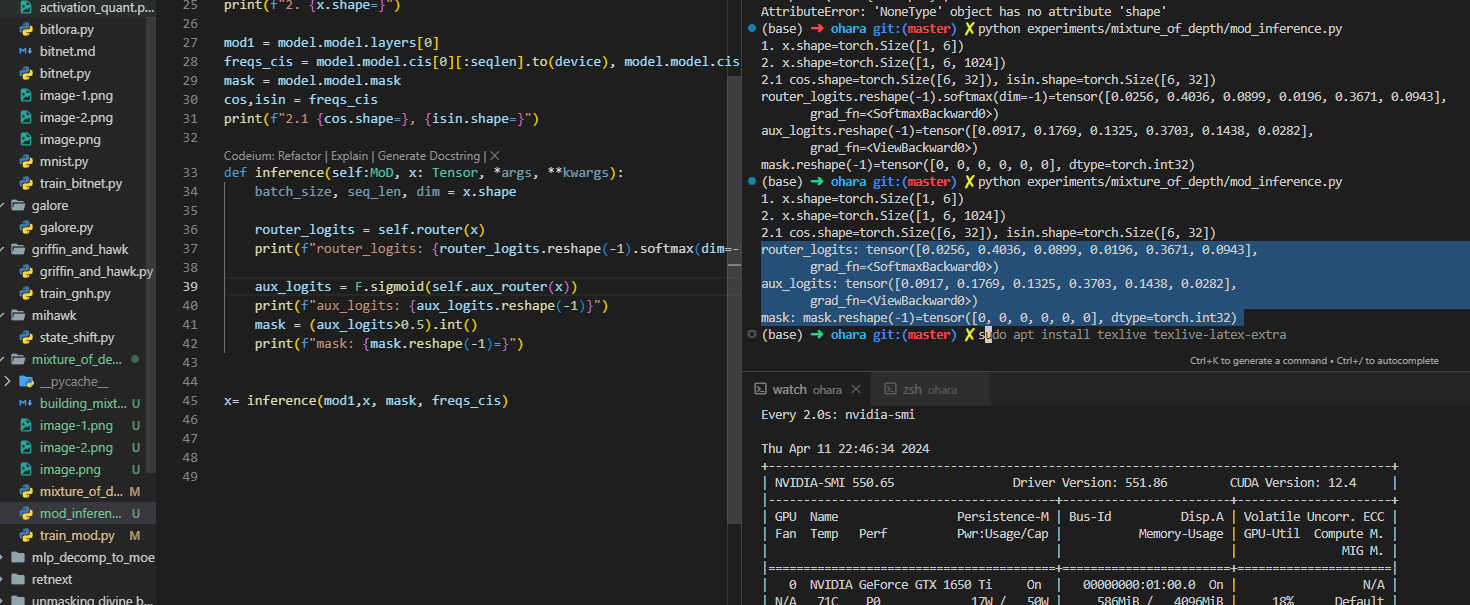
Task: Click the Python icon beside train_mod.py
Action: coord(26,536)
